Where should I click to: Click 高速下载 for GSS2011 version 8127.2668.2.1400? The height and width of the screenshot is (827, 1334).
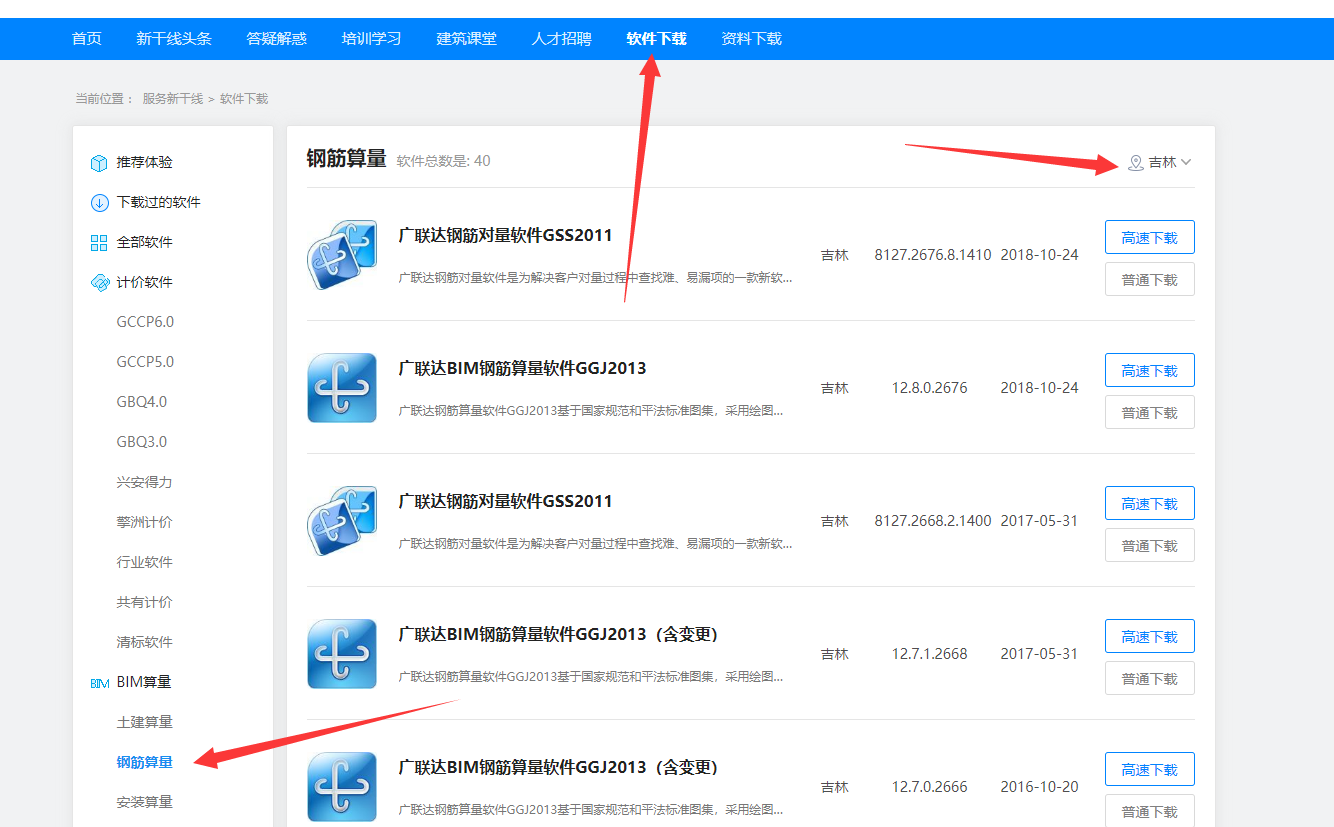pos(1150,504)
